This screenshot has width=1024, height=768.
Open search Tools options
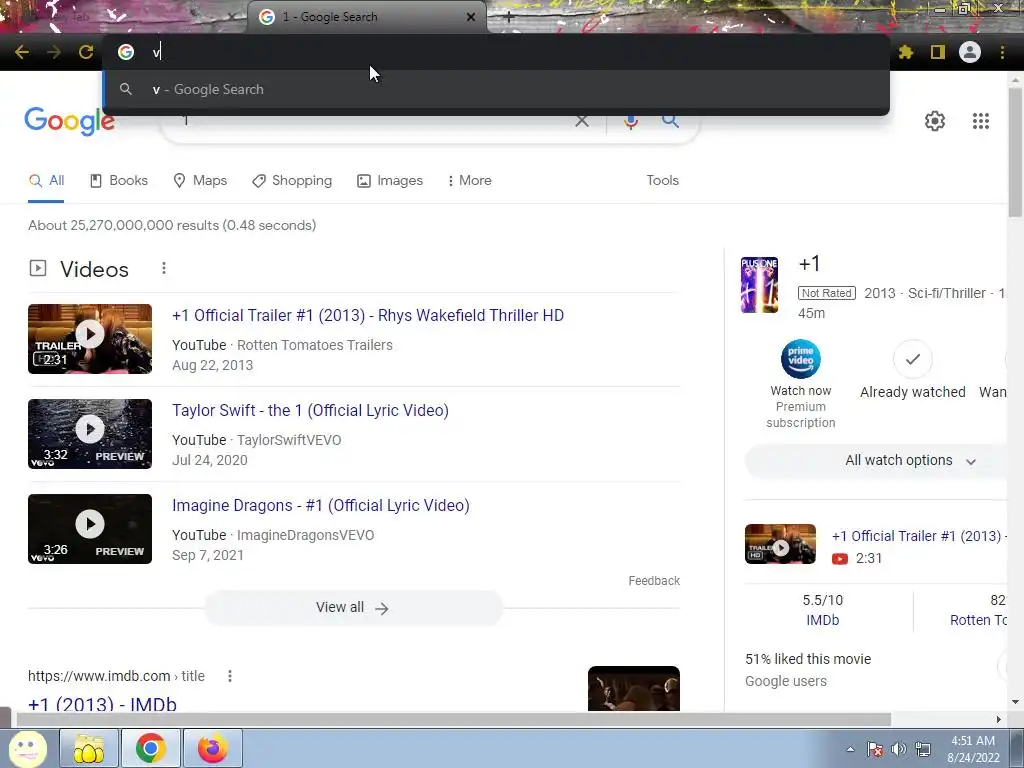[662, 181]
